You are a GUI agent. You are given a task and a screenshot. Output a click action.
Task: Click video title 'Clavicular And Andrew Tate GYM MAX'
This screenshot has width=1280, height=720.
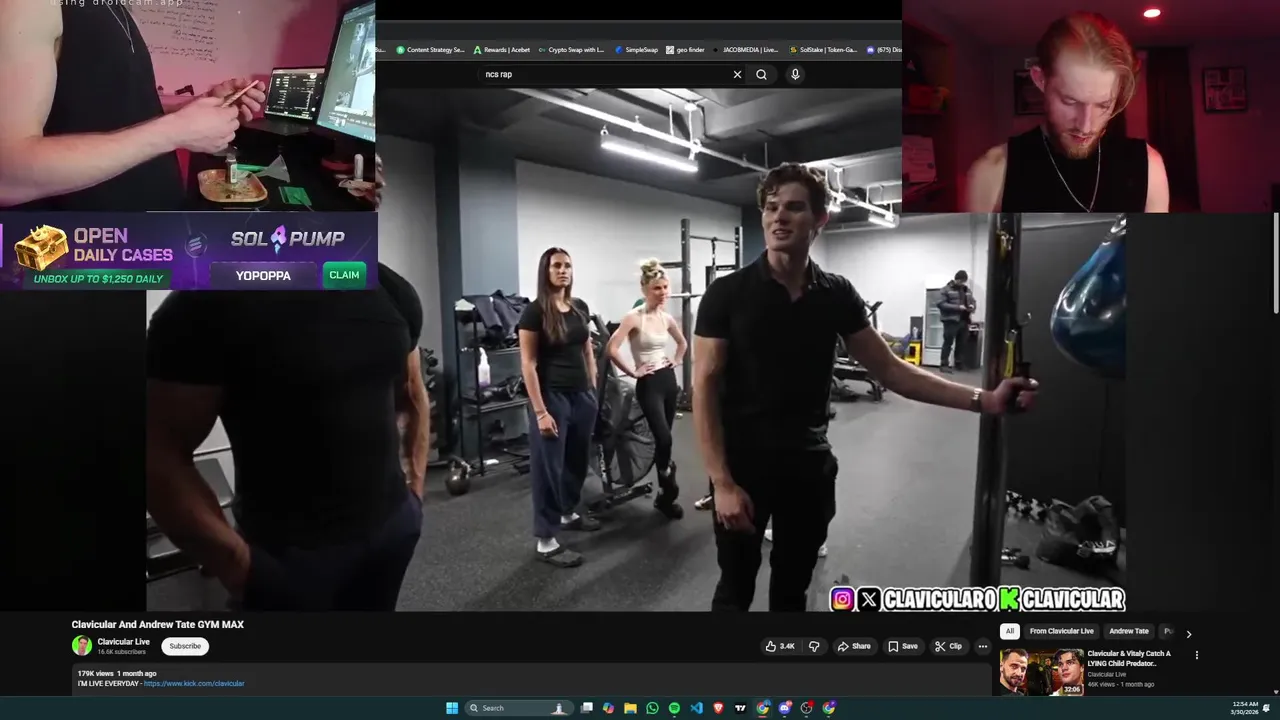click(158, 624)
